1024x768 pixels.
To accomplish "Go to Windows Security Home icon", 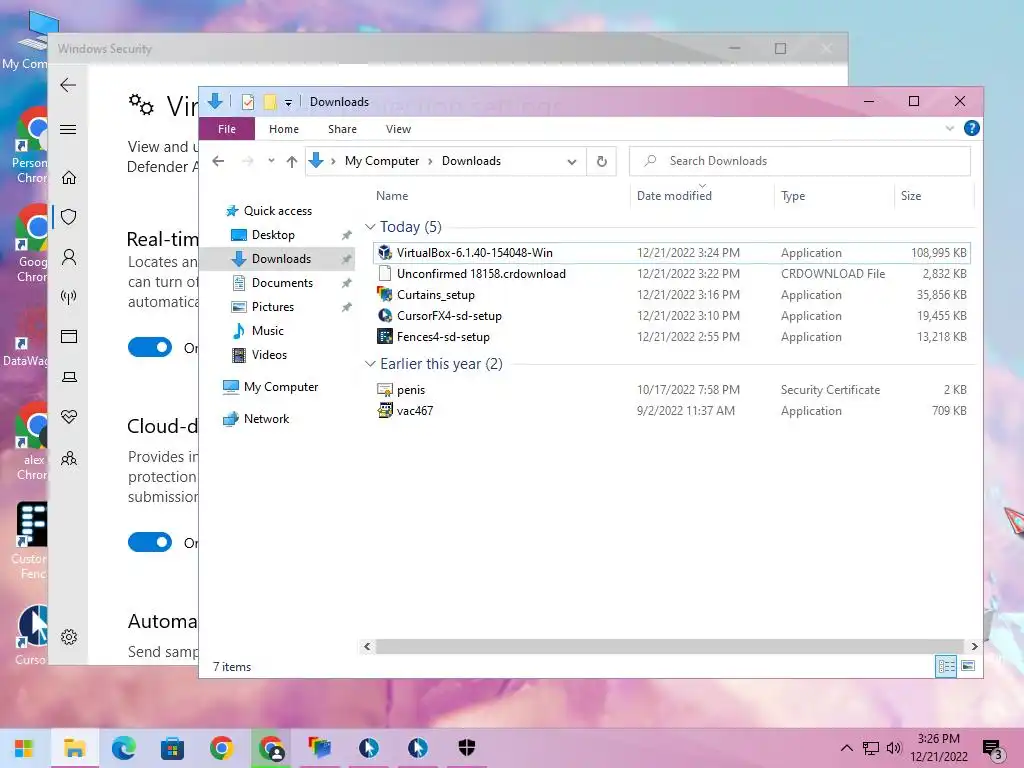I will point(69,178).
